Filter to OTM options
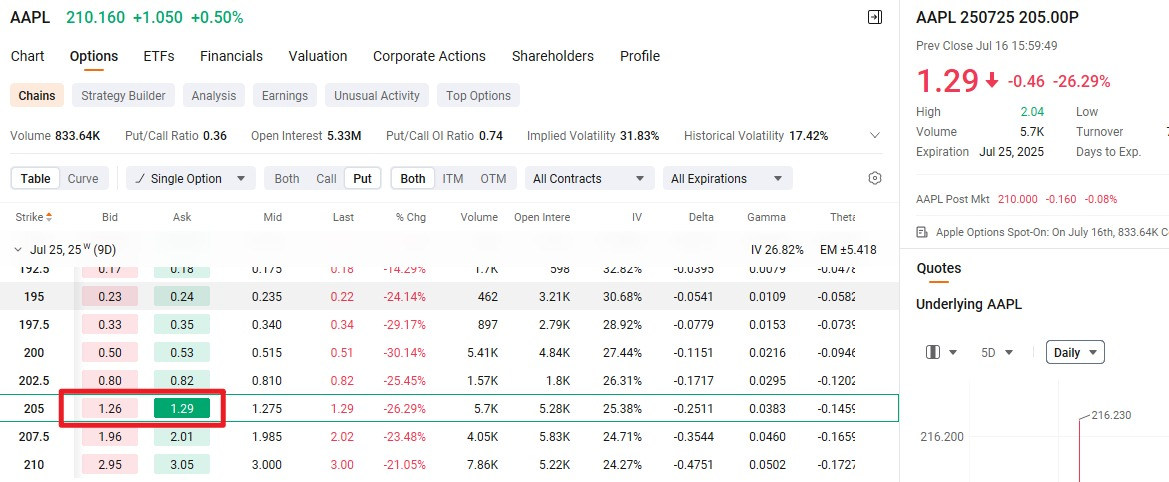This screenshot has height=482, width=1169. (493, 179)
